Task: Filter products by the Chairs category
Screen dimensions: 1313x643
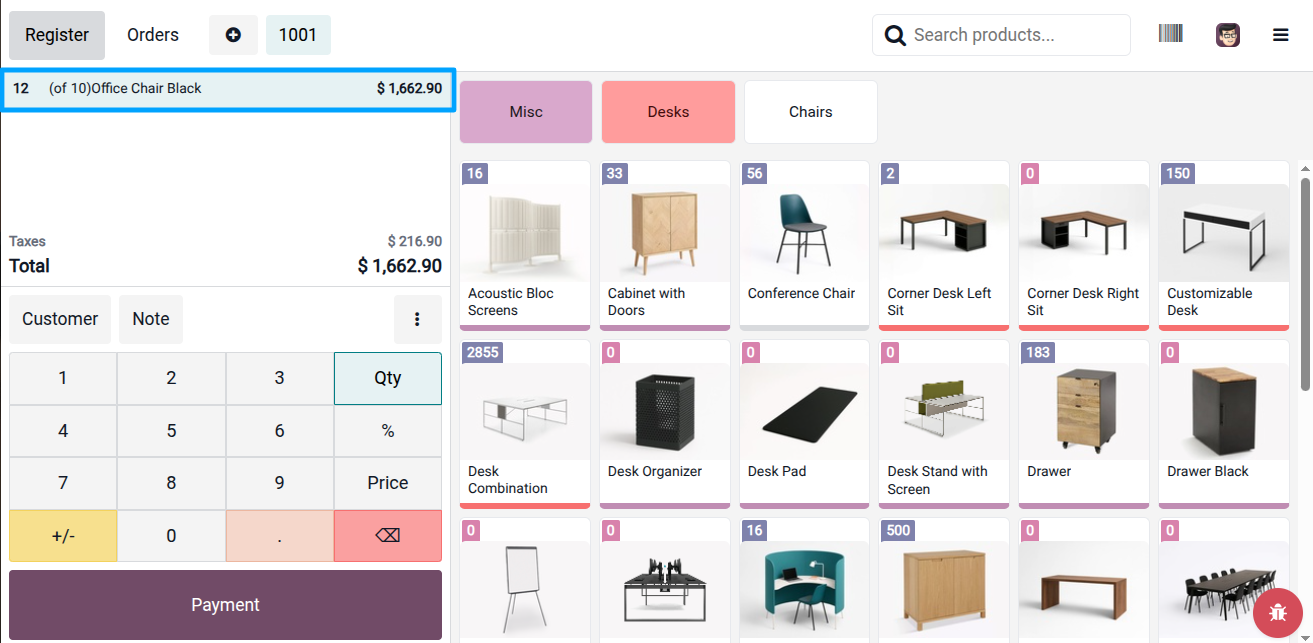Action: [810, 111]
